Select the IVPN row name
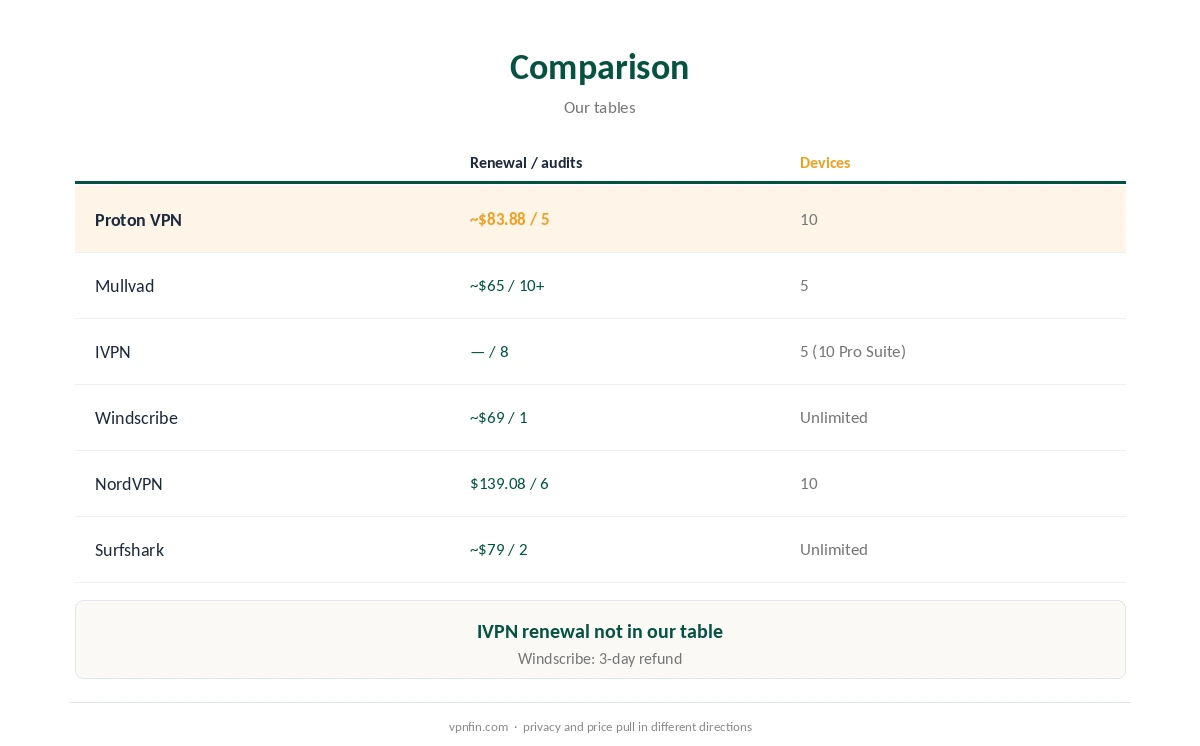The width and height of the screenshot is (1200, 746). 112,352
